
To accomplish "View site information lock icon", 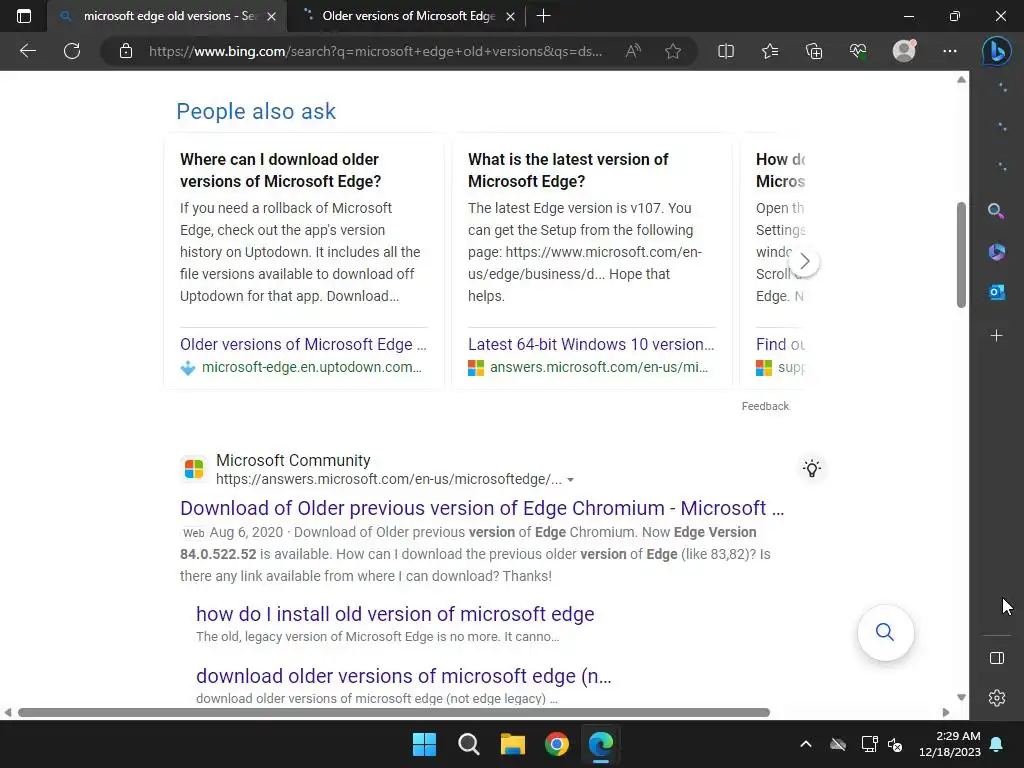I will (126, 51).
